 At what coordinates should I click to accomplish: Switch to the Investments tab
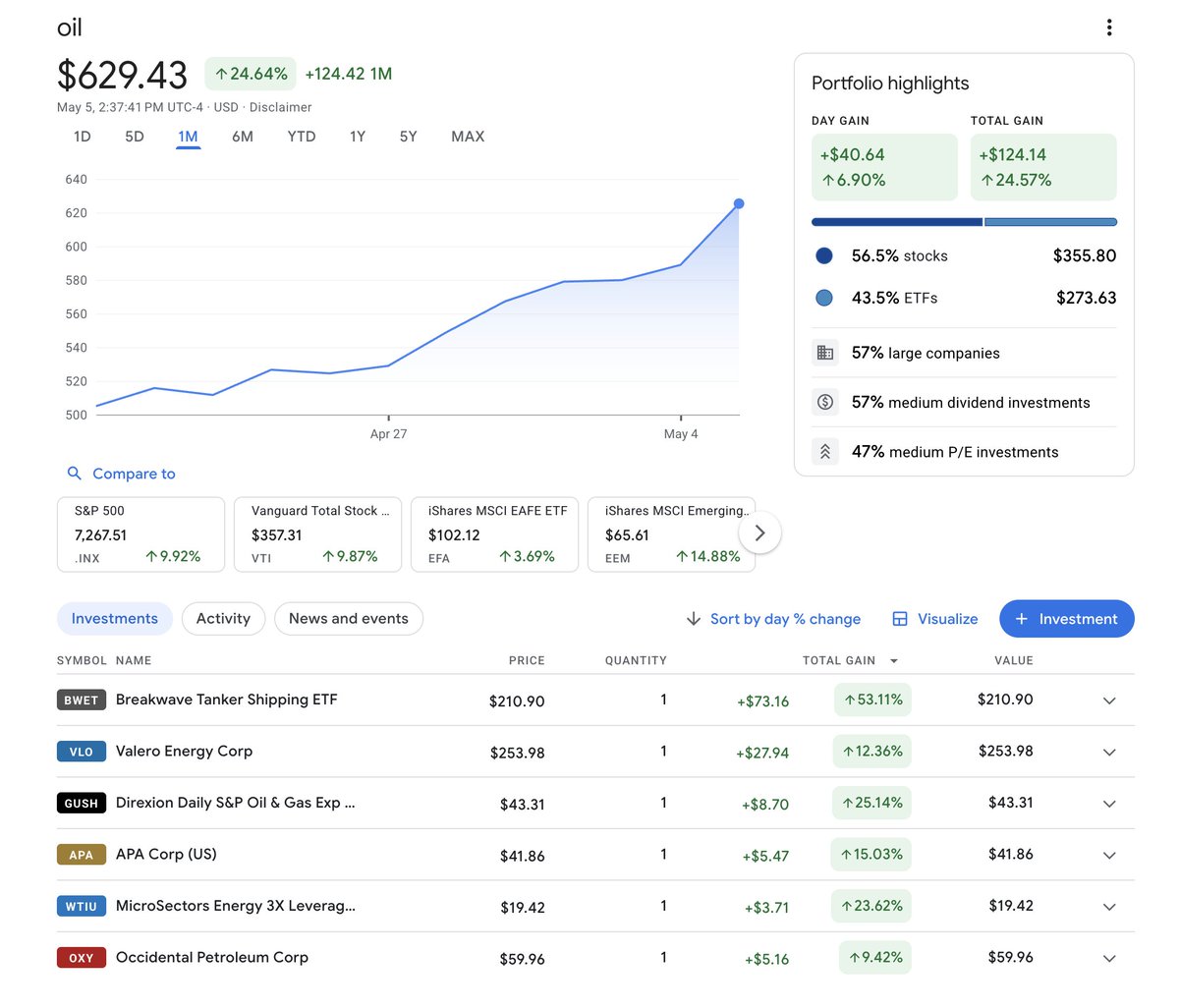(x=115, y=619)
